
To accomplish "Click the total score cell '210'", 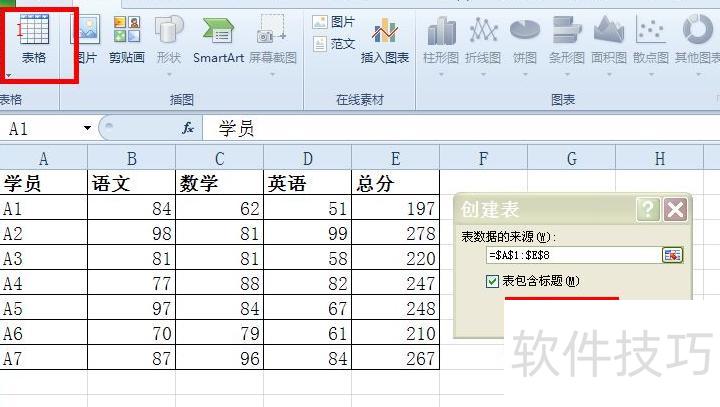I will tap(395, 333).
